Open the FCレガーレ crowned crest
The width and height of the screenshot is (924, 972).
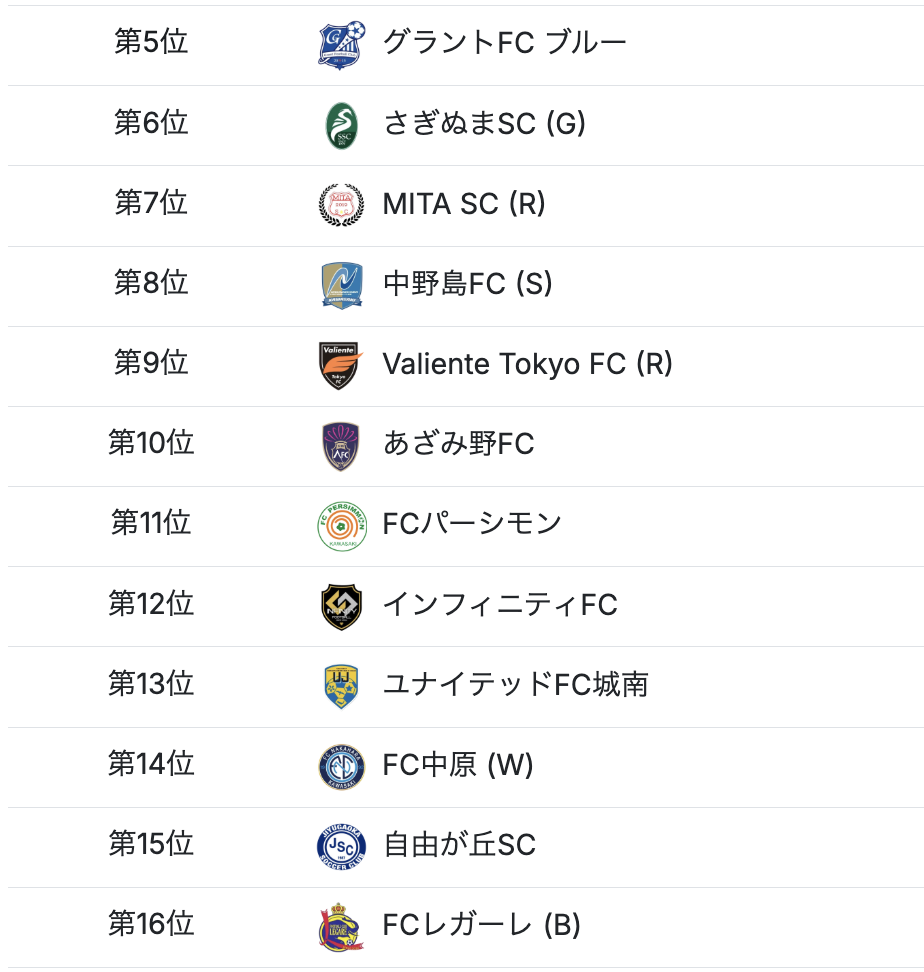click(341, 926)
